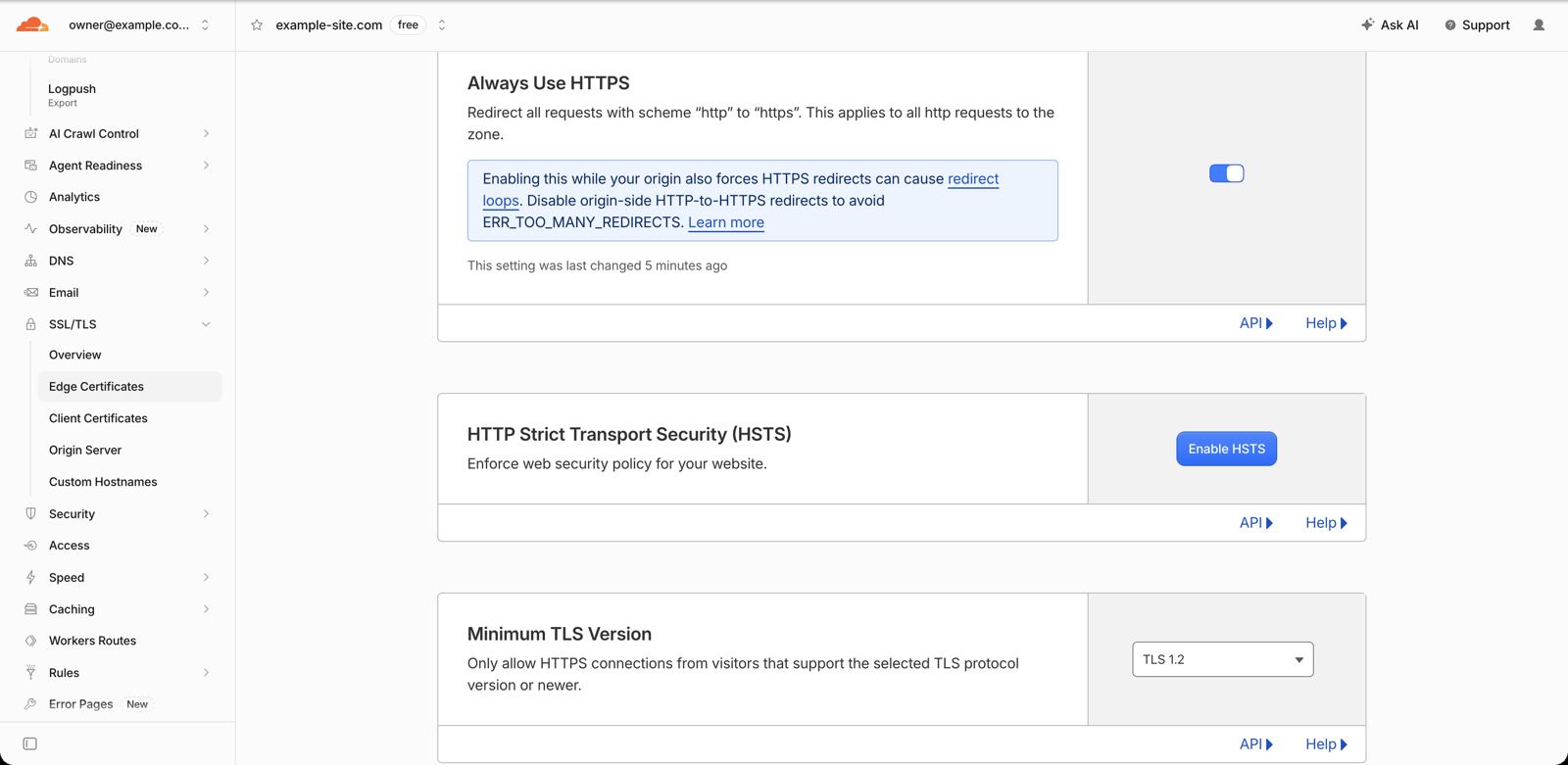Image resolution: width=1568 pixels, height=765 pixels.
Task: Click the Security shield icon
Action: coord(30,513)
